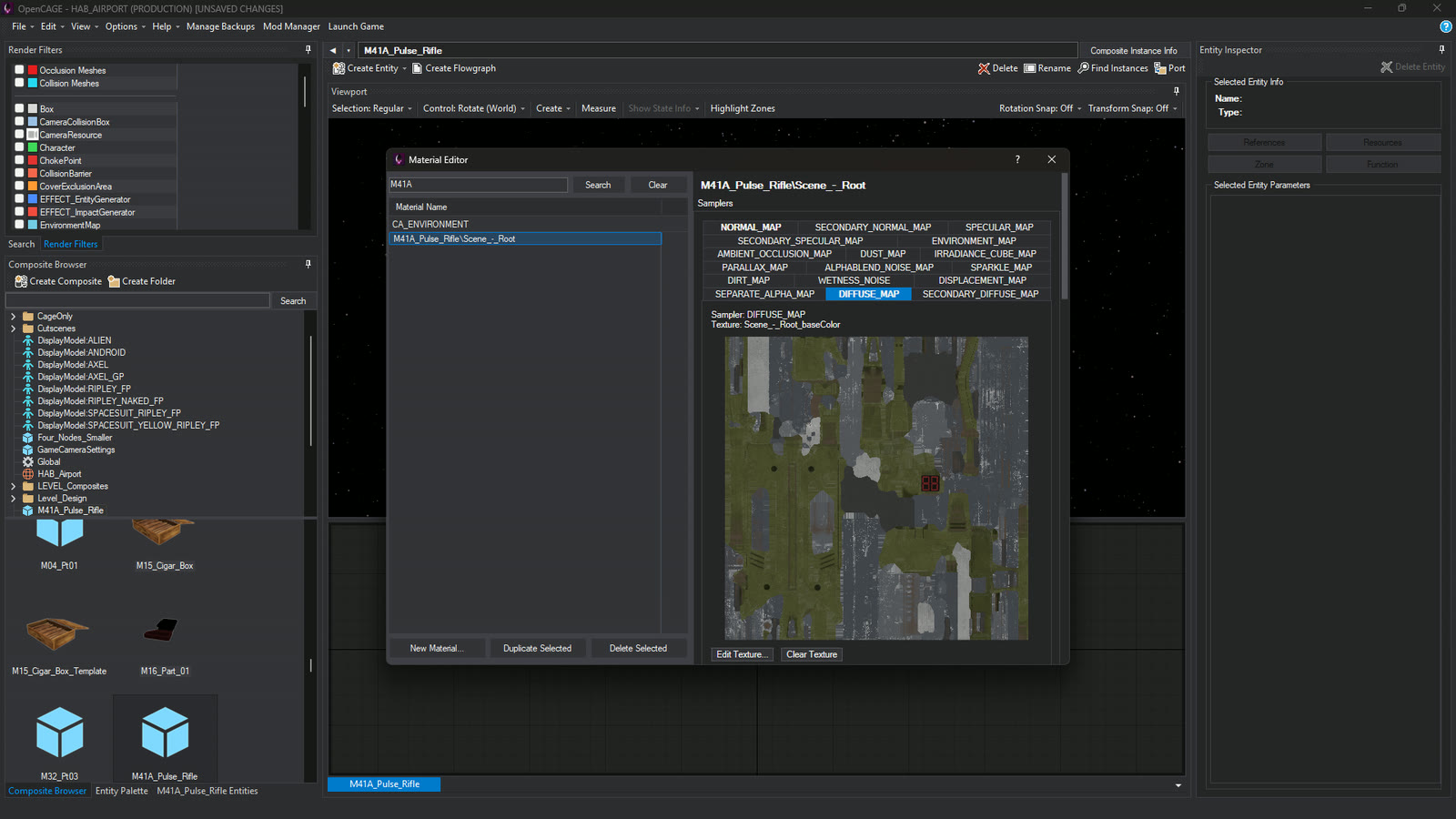Expand the Cutscenes folder
Screen dimensions: 1456x819
pos(13,329)
